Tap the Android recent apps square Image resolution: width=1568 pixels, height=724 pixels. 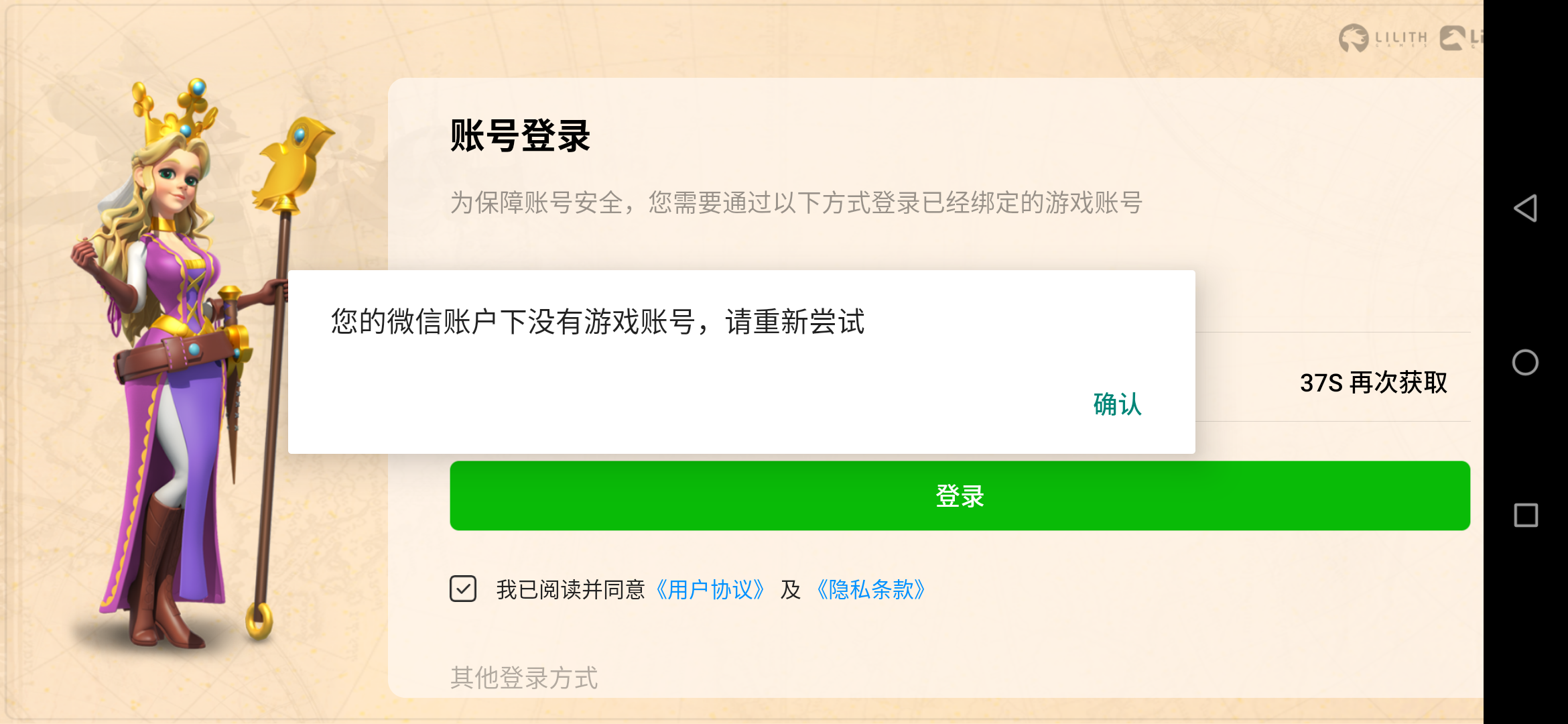point(1526,516)
